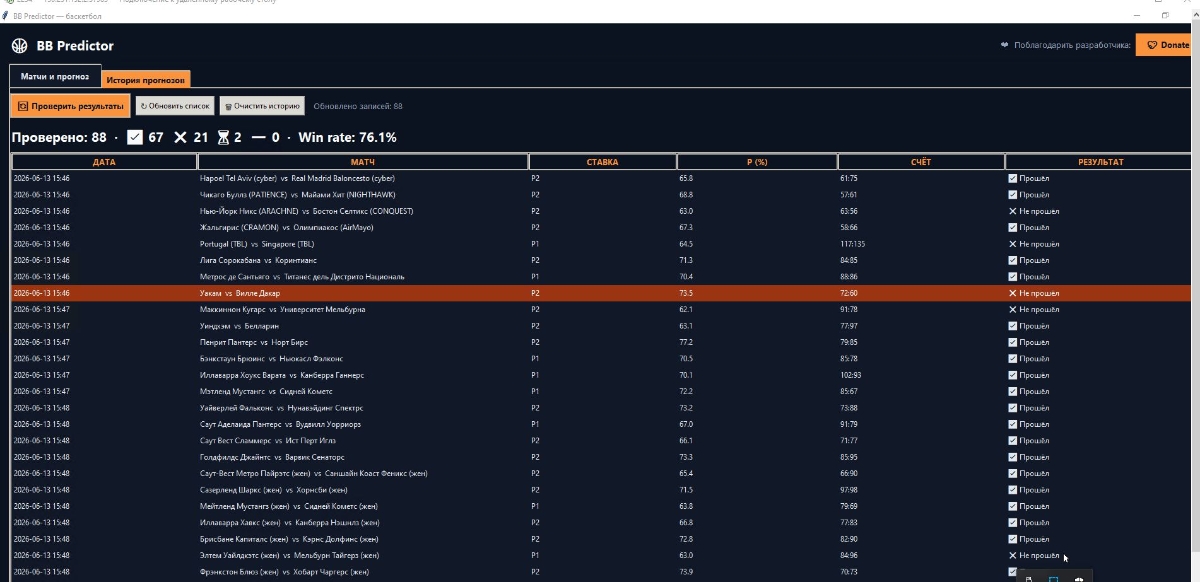The width and height of the screenshot is (1200, 582).
Task: Sort by the РЕЗУЛЬТАТ column header
Action: click(1100, 162)
